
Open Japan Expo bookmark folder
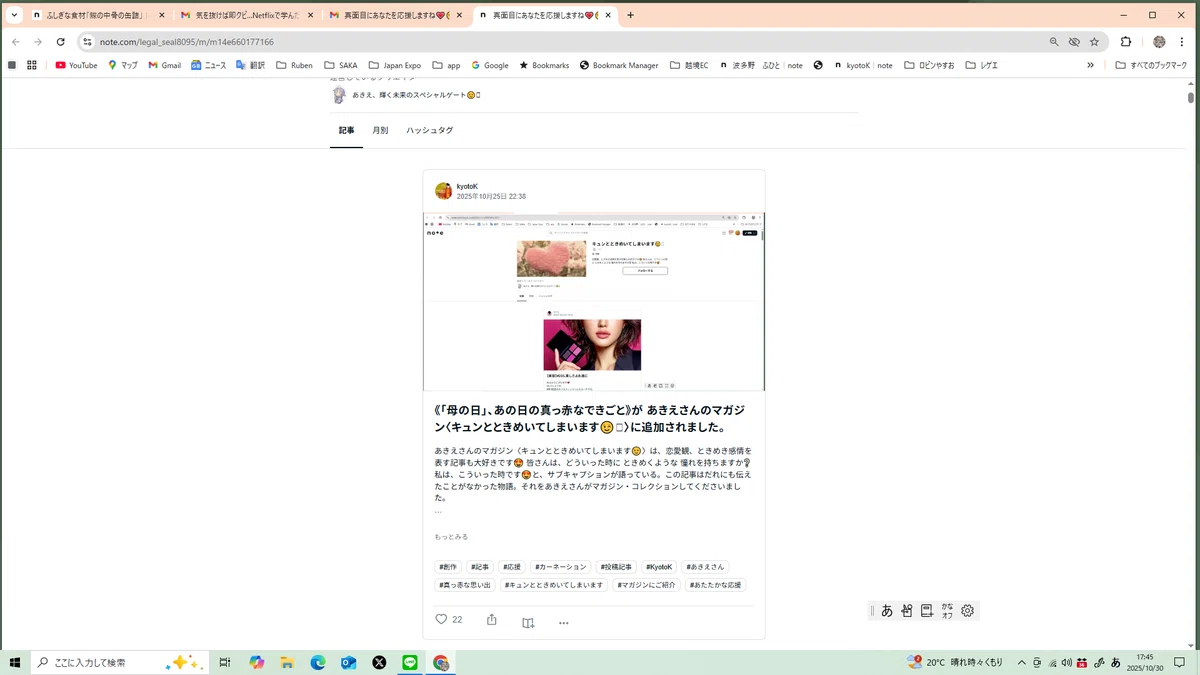pyautogui.click(x=395, y=65)
